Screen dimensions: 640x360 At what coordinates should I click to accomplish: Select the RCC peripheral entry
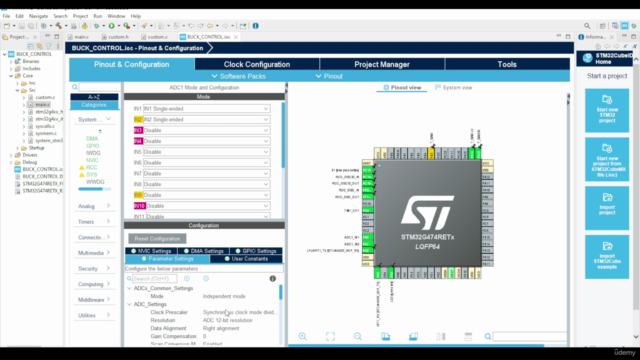click(91, 167)
